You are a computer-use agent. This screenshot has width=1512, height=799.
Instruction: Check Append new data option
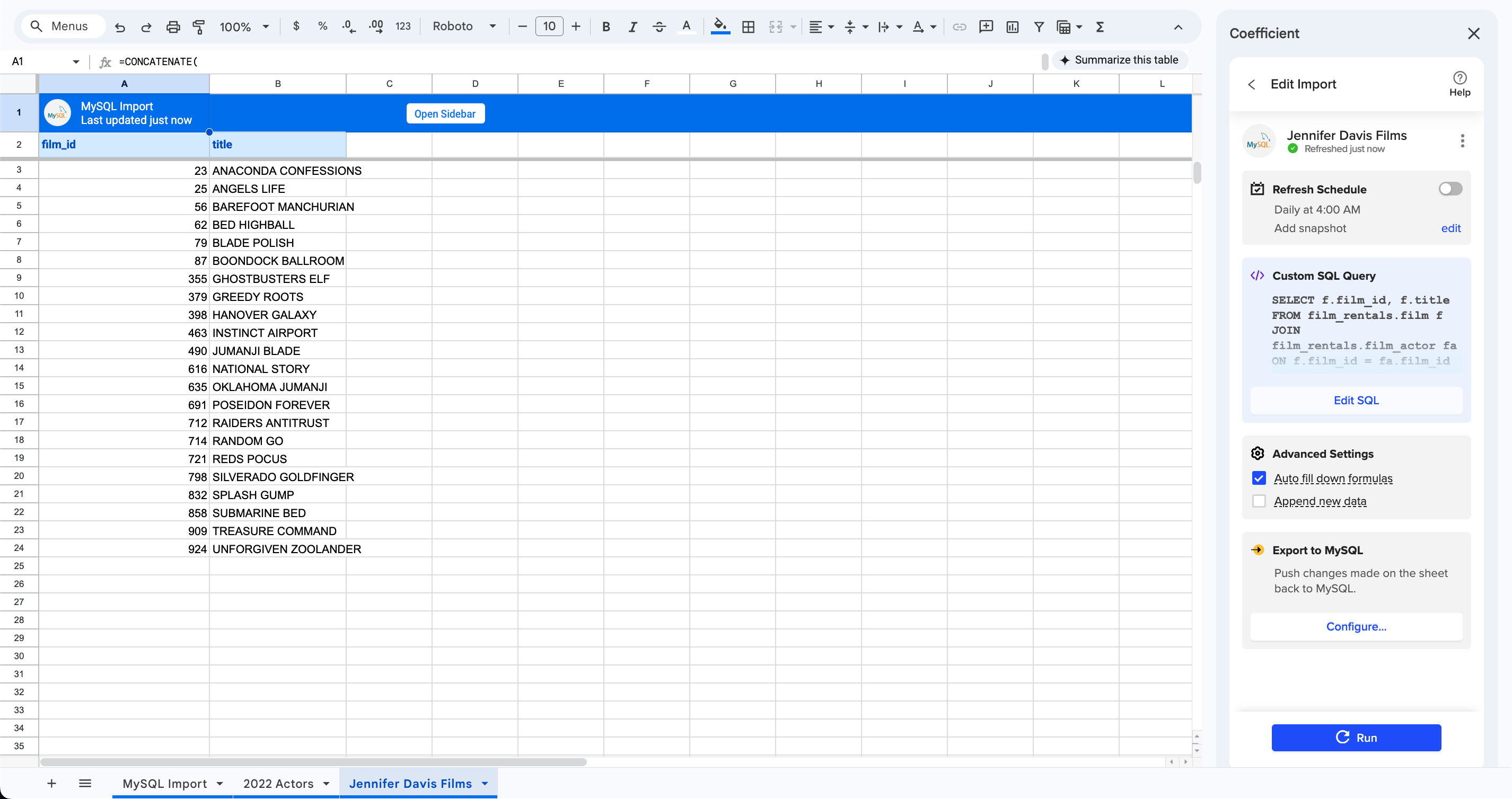click(1259, 501)
